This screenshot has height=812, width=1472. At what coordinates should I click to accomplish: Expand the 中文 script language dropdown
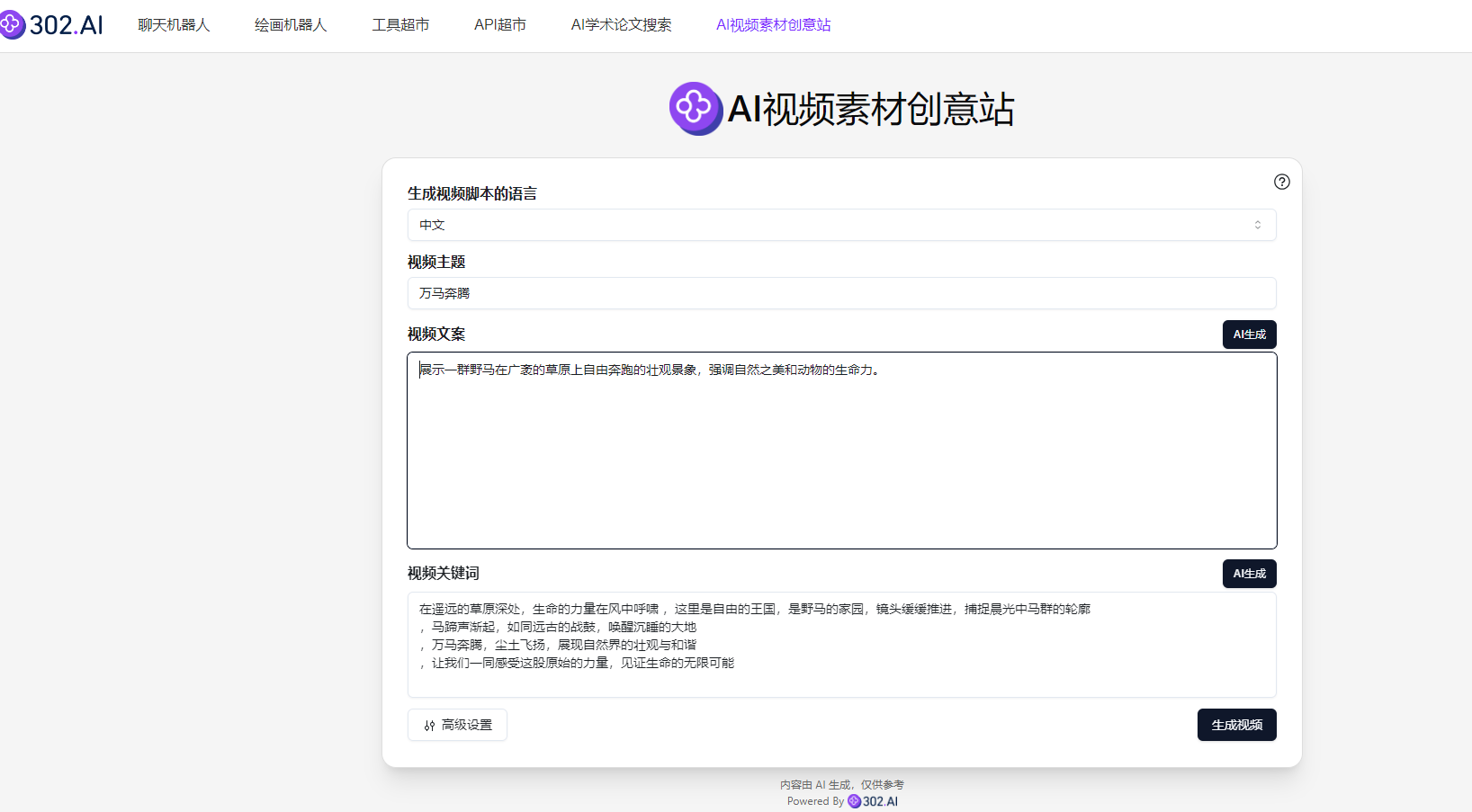[842, 225]
